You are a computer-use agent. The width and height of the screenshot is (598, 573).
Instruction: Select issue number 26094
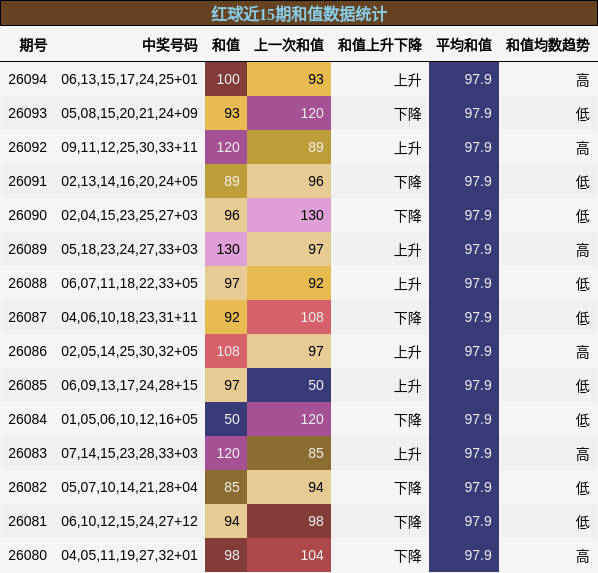tap(27, 79)
